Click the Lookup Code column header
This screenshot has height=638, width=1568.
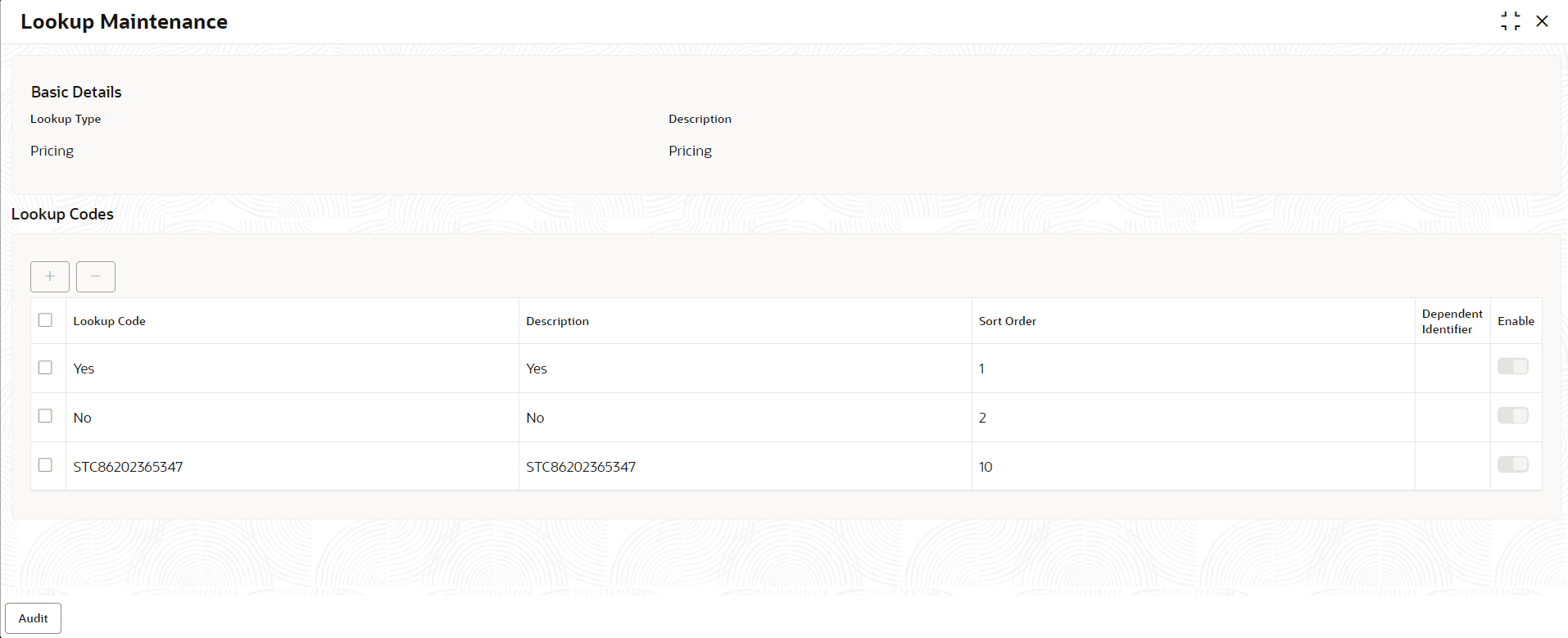point(109,321)
